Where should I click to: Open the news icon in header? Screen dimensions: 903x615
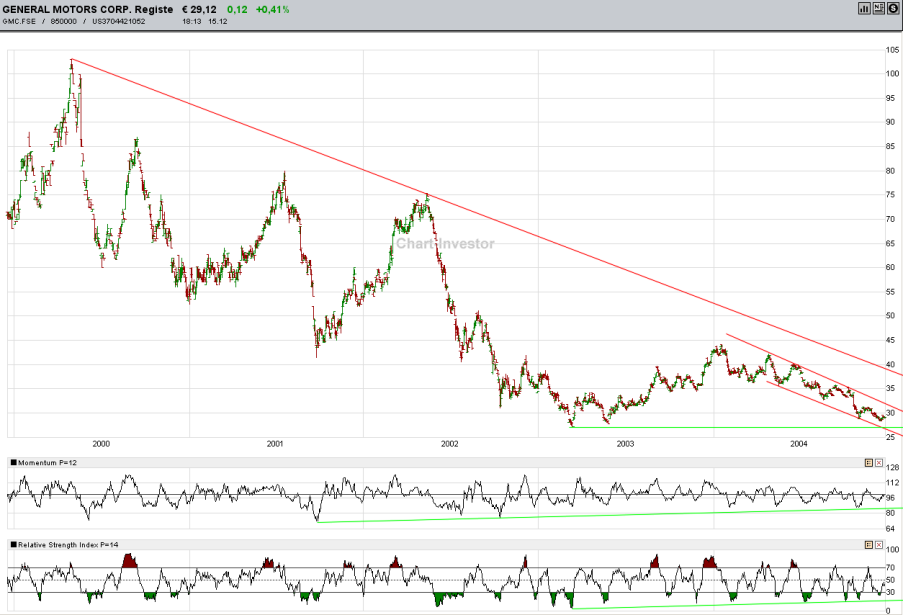coord(878,8)
